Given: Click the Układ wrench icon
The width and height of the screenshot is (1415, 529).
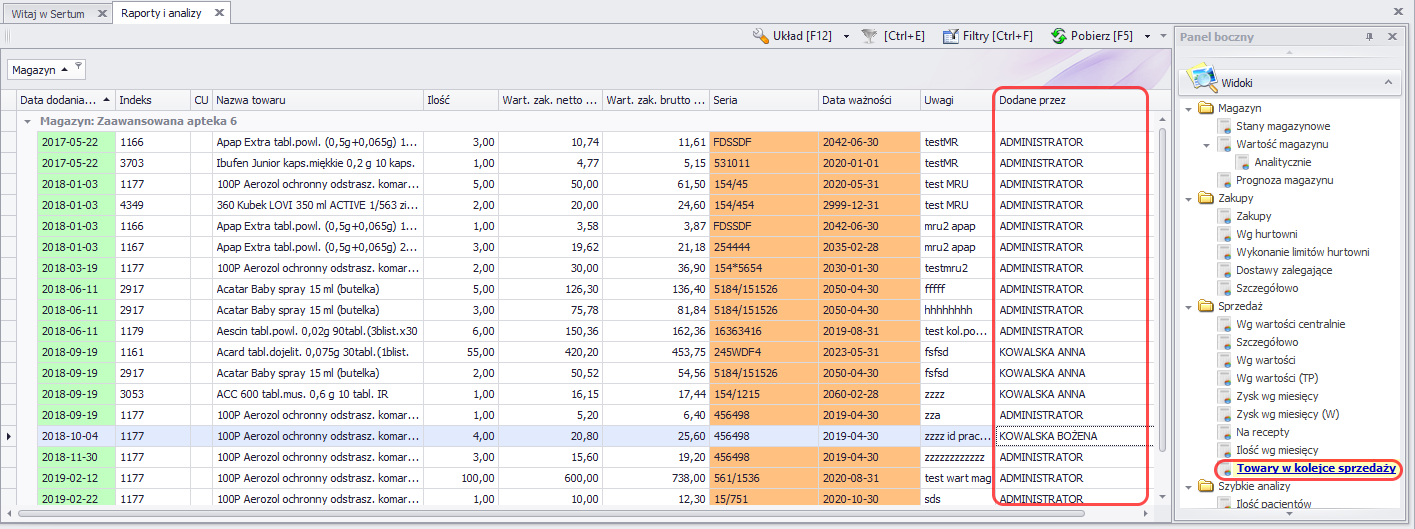Looking at the screenshot, I should pos(761,36).
